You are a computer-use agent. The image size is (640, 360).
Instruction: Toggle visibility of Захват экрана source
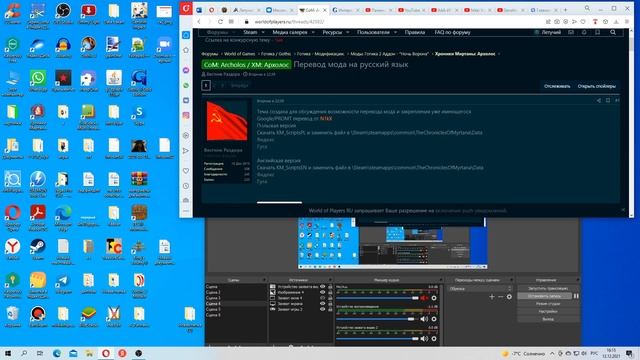click(322, 304)
